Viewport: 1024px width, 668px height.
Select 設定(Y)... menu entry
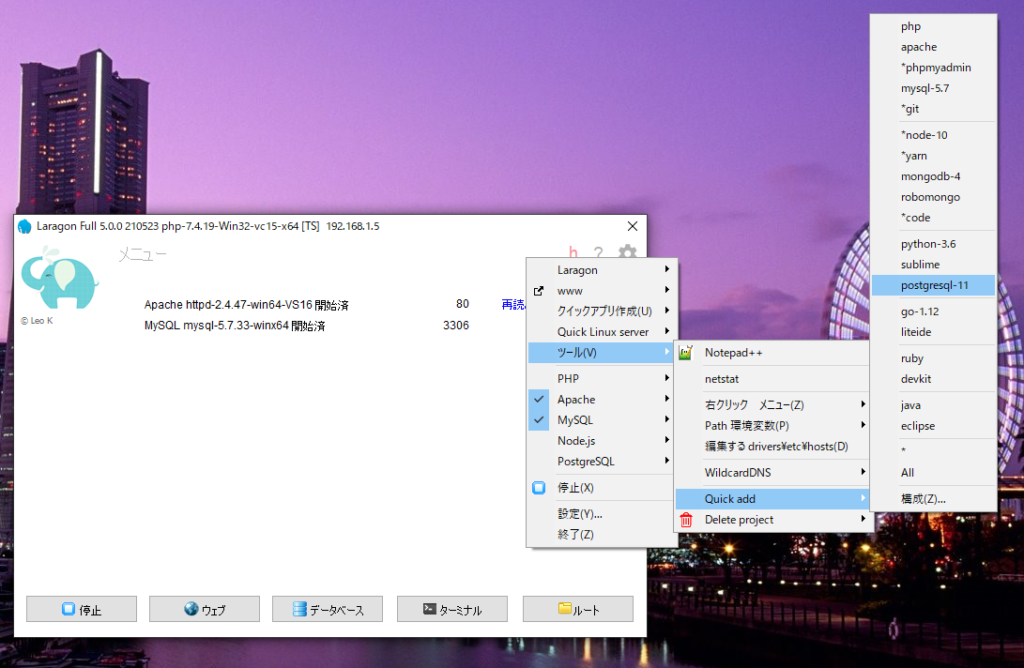point(601,514)
